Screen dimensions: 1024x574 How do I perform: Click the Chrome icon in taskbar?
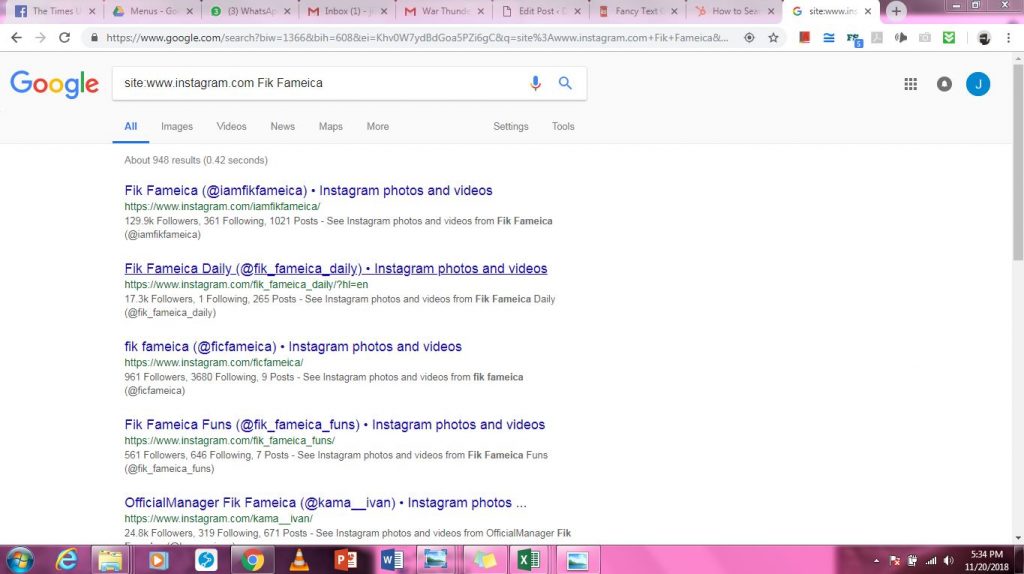252,560
